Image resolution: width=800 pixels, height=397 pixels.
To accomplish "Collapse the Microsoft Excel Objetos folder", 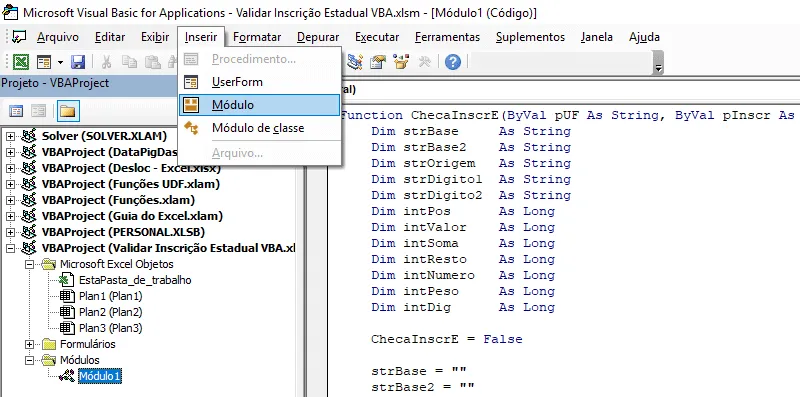I will pyautogui.click(x=30, y=264).
